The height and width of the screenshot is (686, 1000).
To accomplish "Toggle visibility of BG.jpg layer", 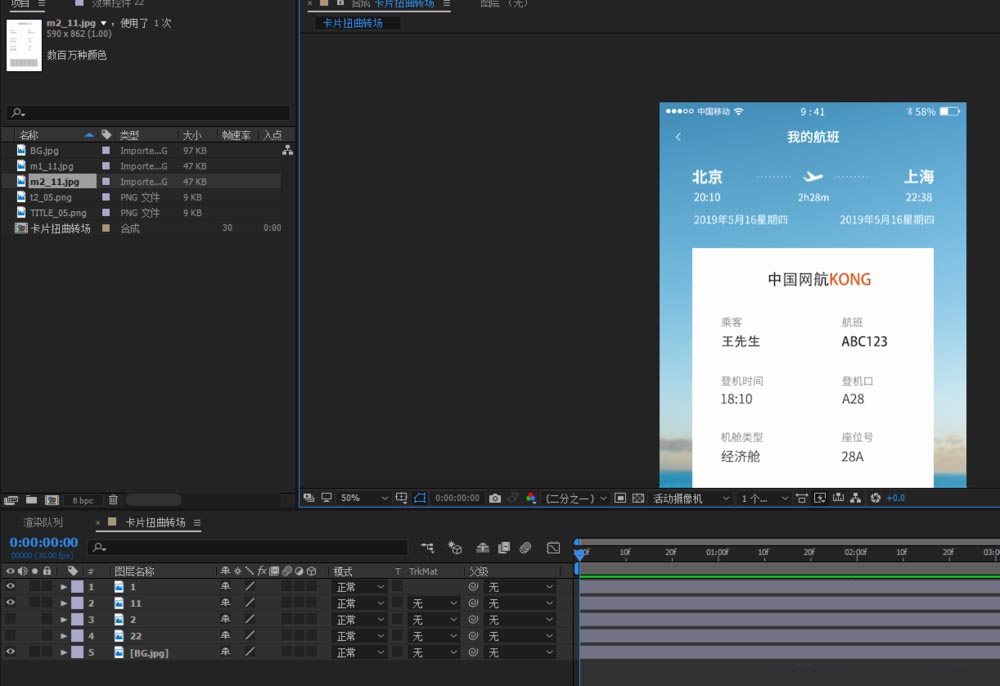I will [11, 652].
